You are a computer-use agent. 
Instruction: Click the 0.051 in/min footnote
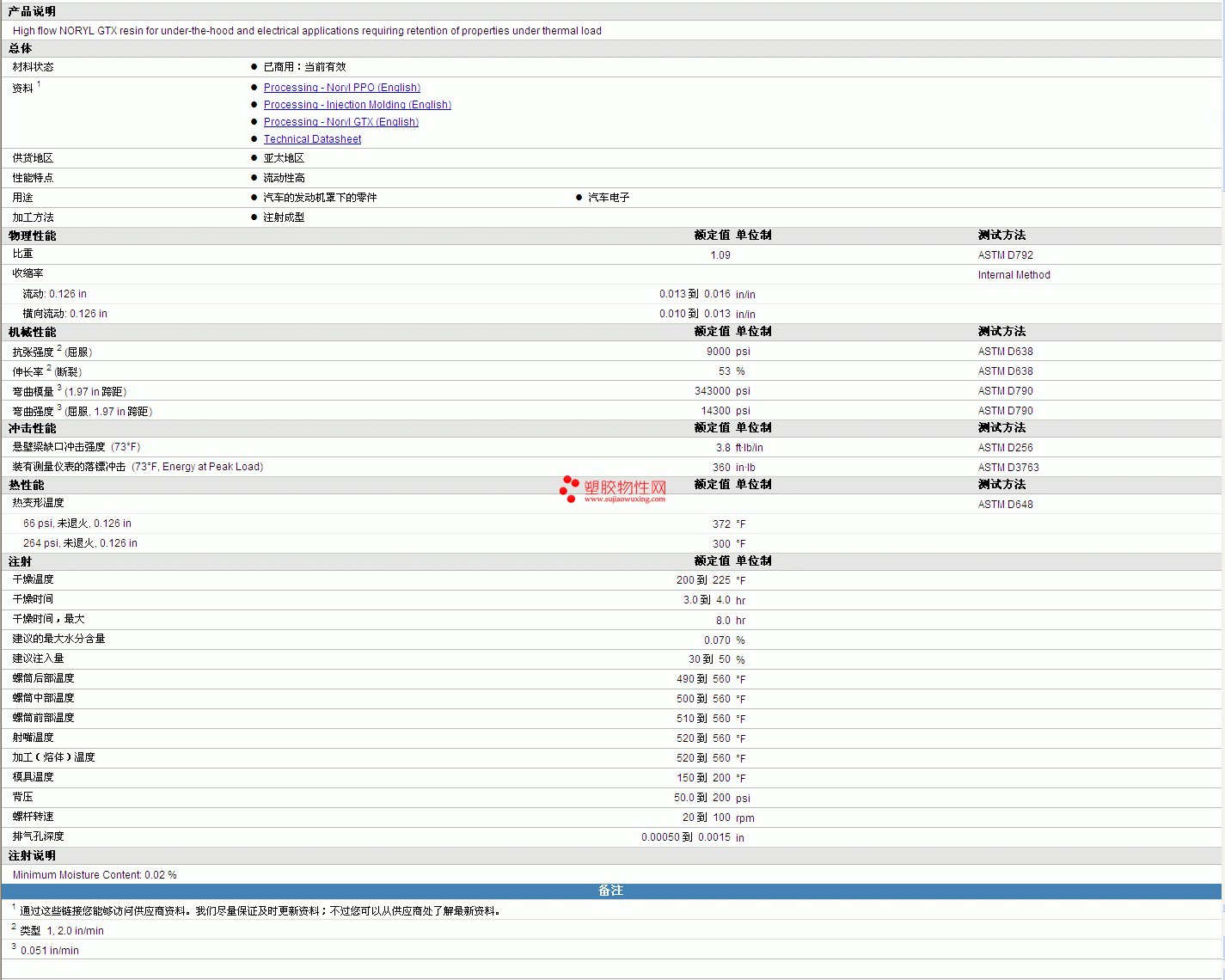point(50,951)
